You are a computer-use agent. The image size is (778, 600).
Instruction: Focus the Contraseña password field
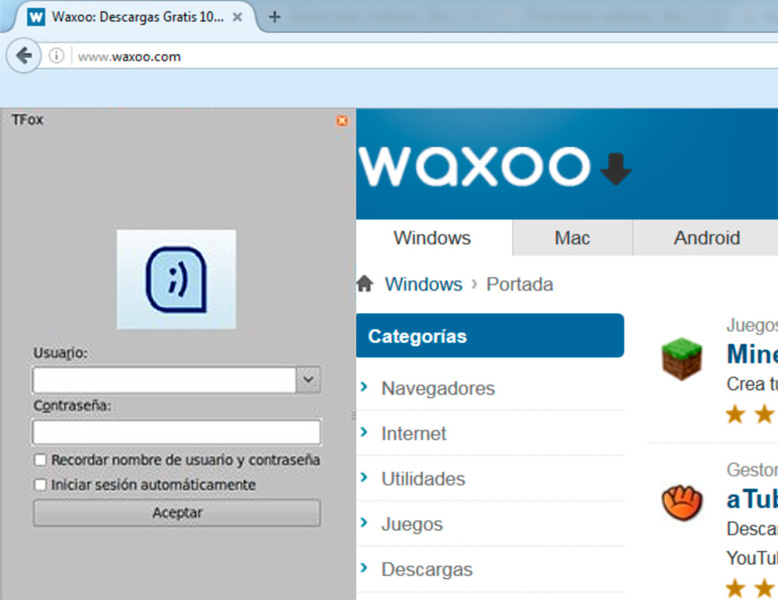[x=177, y=432]
